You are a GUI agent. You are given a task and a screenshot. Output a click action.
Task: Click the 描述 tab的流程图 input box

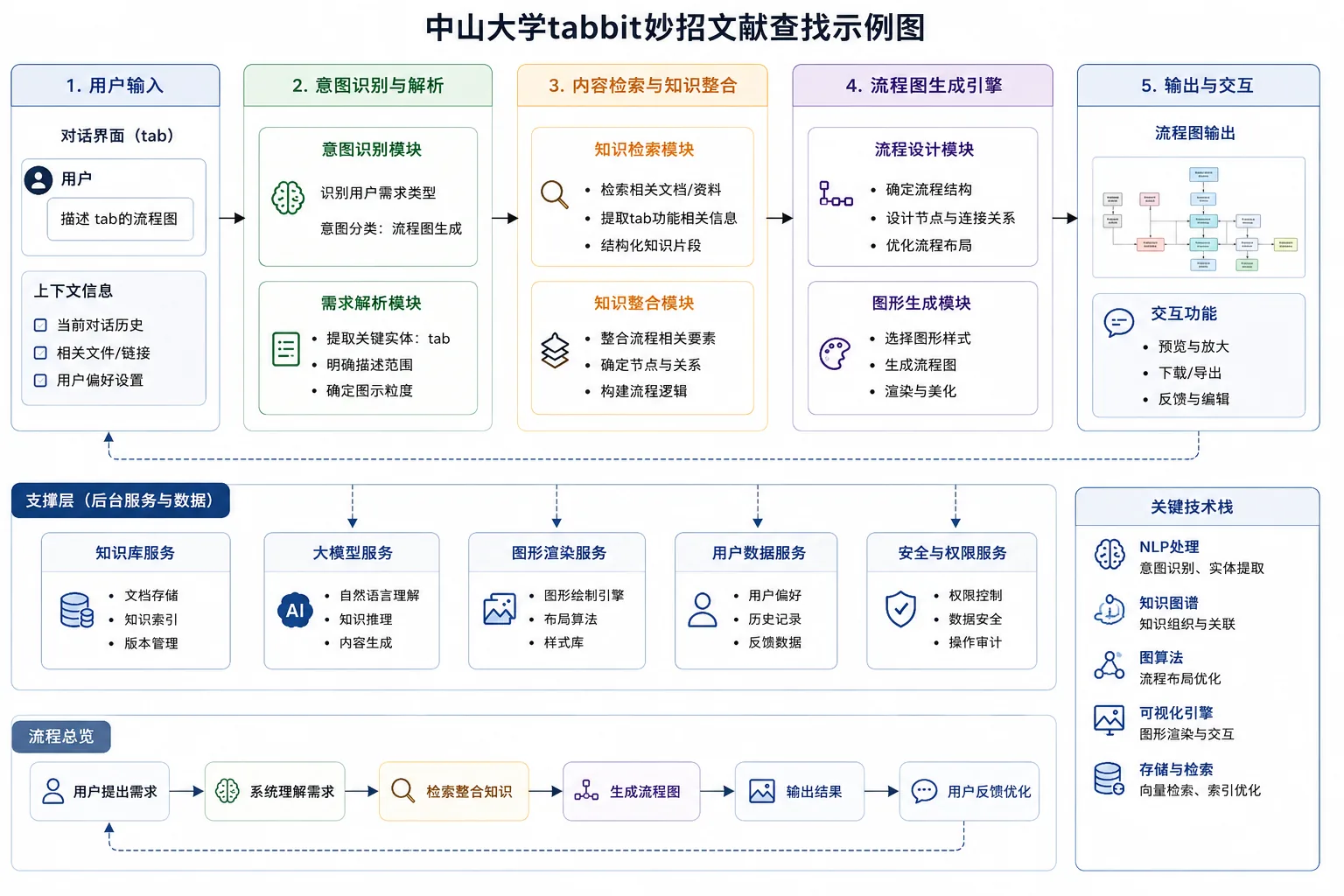click(120, 219)
